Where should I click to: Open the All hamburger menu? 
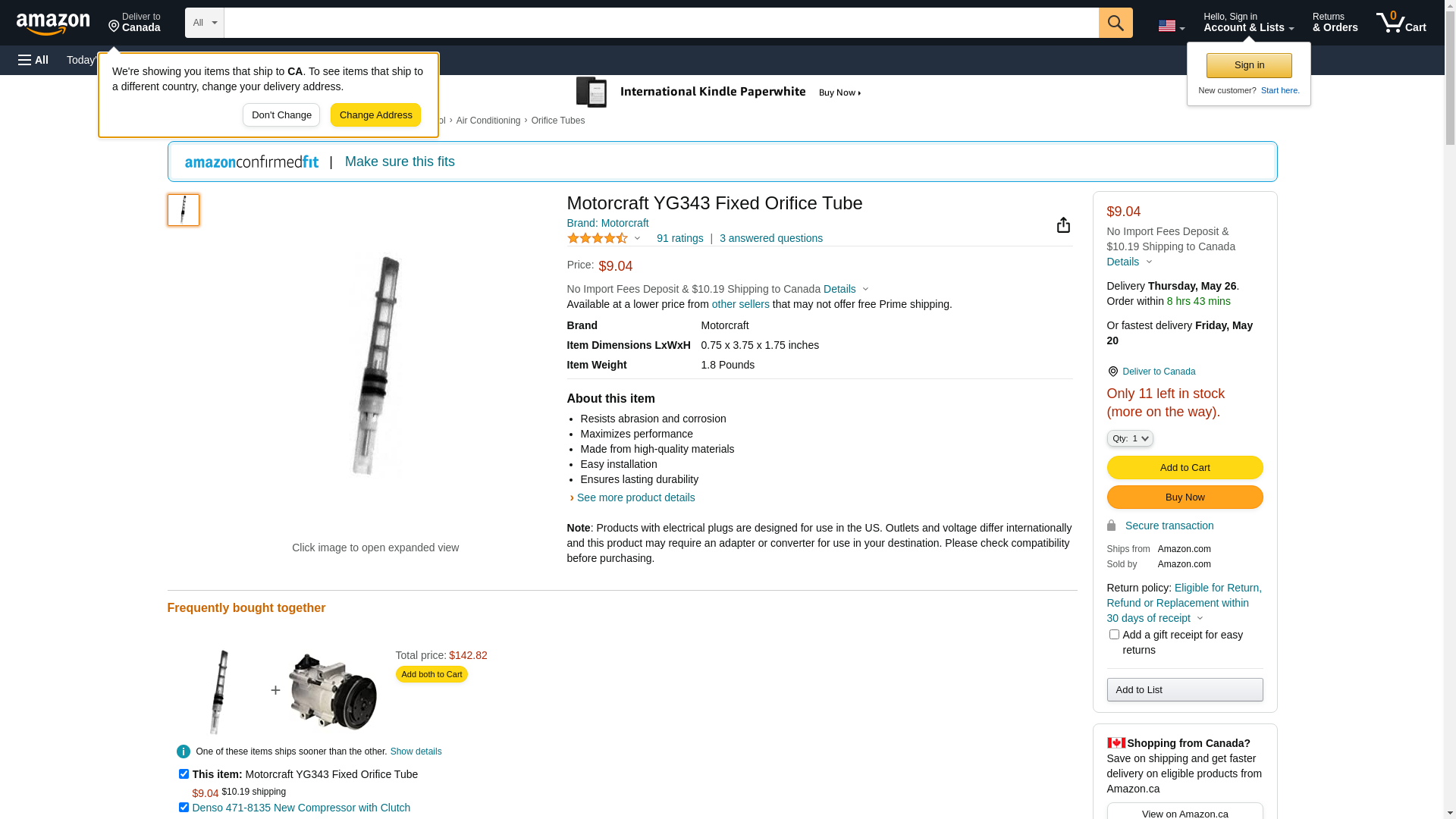click(33, 60)
